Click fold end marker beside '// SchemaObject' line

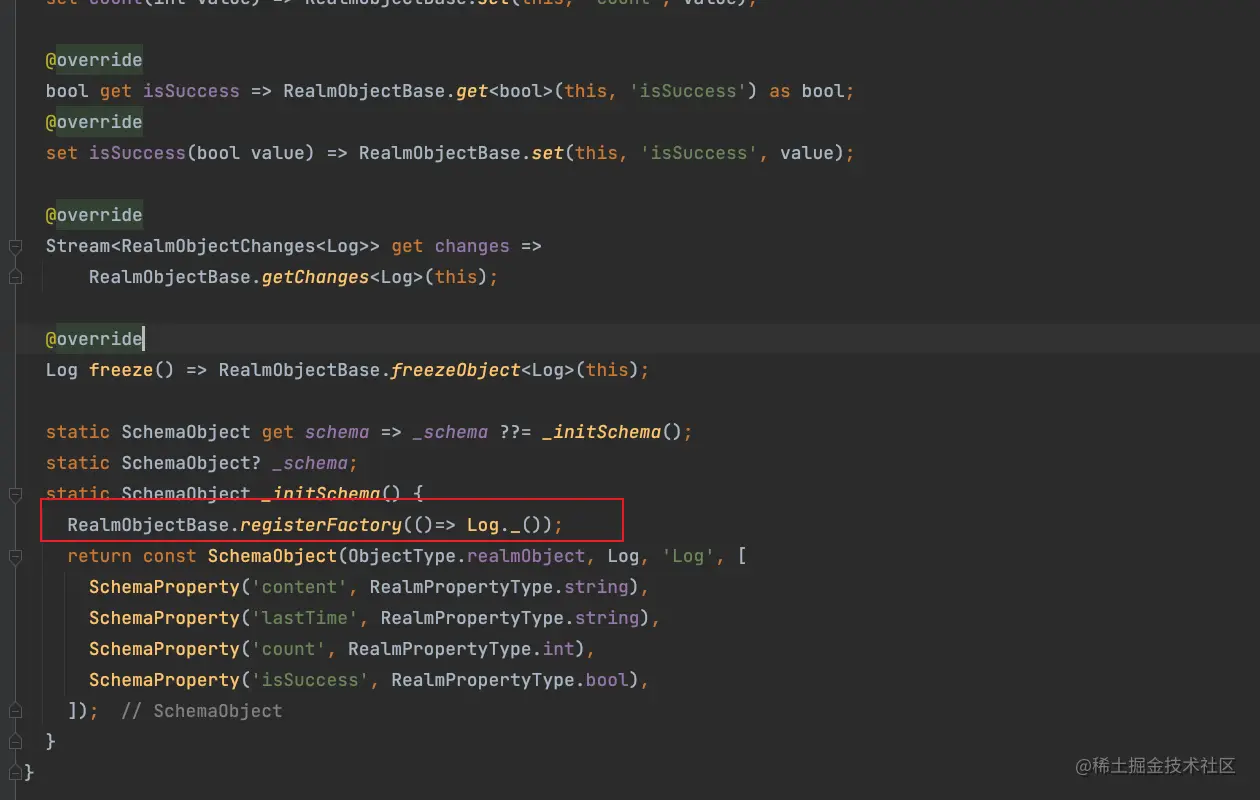[x=15, y=711]
